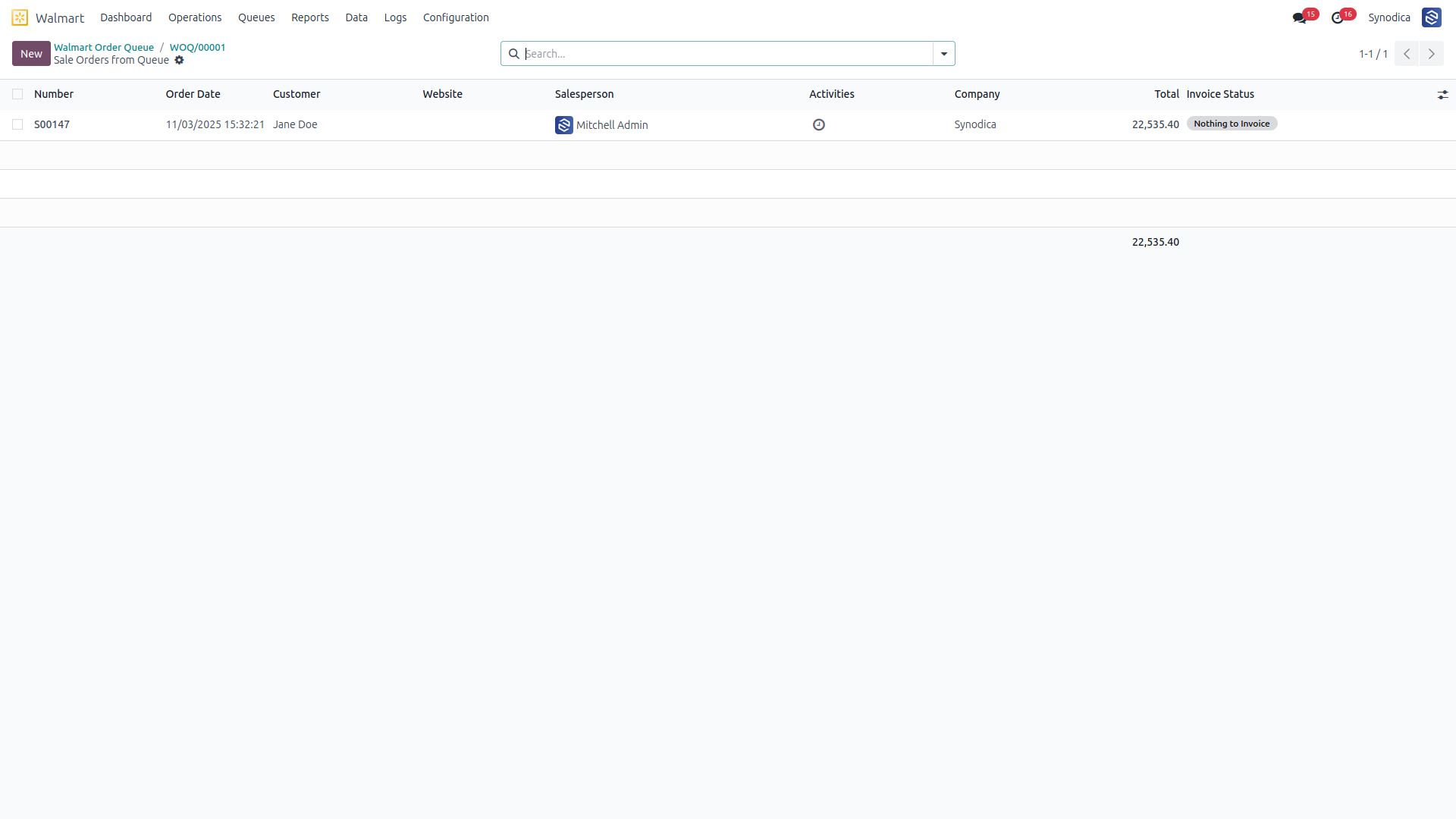Image resolution: width=1456 pixels, height=819 pixels.
Task: Open the WOQ/00001 breadcrumb link
Action: [x=197, y=47]
